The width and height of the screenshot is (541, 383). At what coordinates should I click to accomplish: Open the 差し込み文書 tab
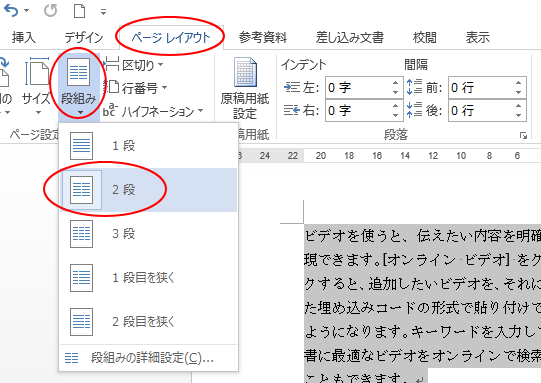(x=350, y=37)
